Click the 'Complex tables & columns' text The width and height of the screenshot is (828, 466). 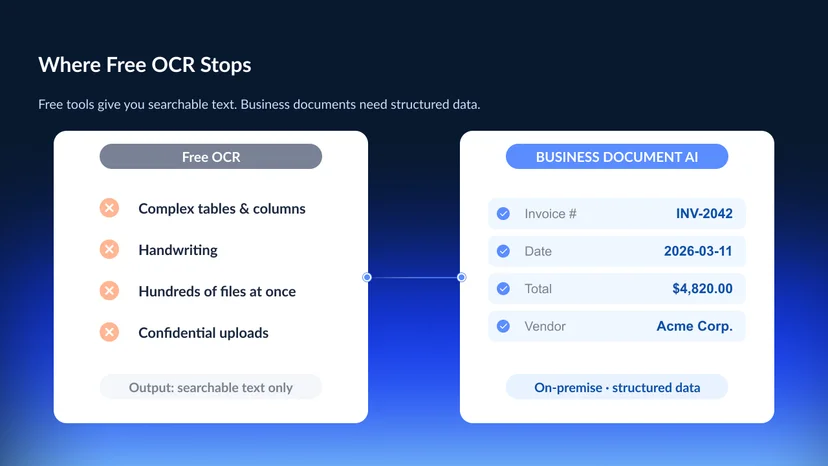coord(222,209)
